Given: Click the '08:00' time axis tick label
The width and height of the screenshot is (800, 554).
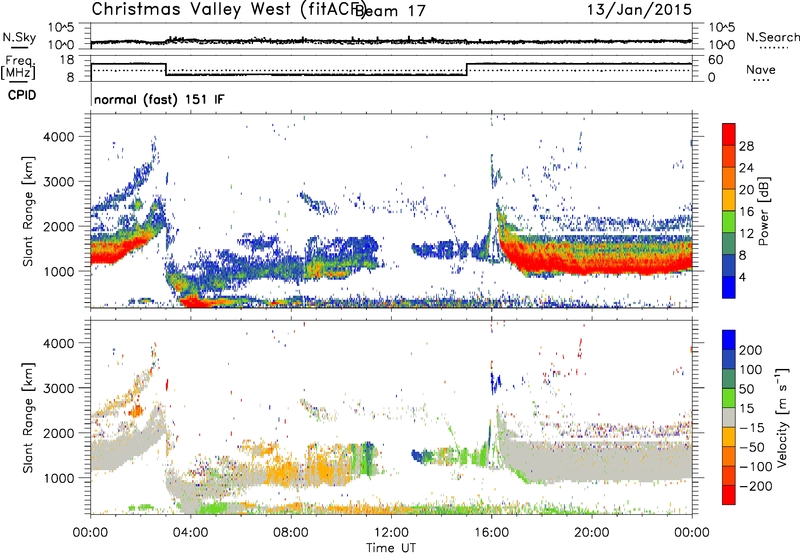Looking at the screenshot, I should coord(291,533).
